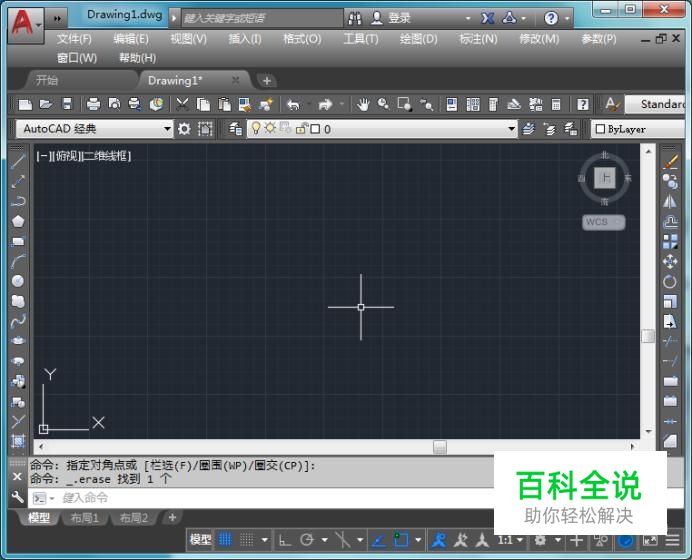Click the 登录 sign-in button
This screenshot has width=692, height=560.
pos(392,18)
